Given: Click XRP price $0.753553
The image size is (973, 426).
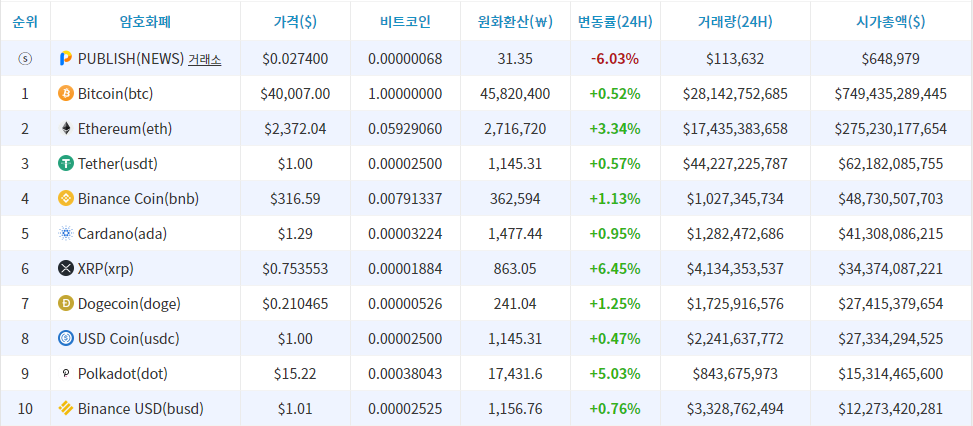Looking at the screenshot, I should [295, 269].
